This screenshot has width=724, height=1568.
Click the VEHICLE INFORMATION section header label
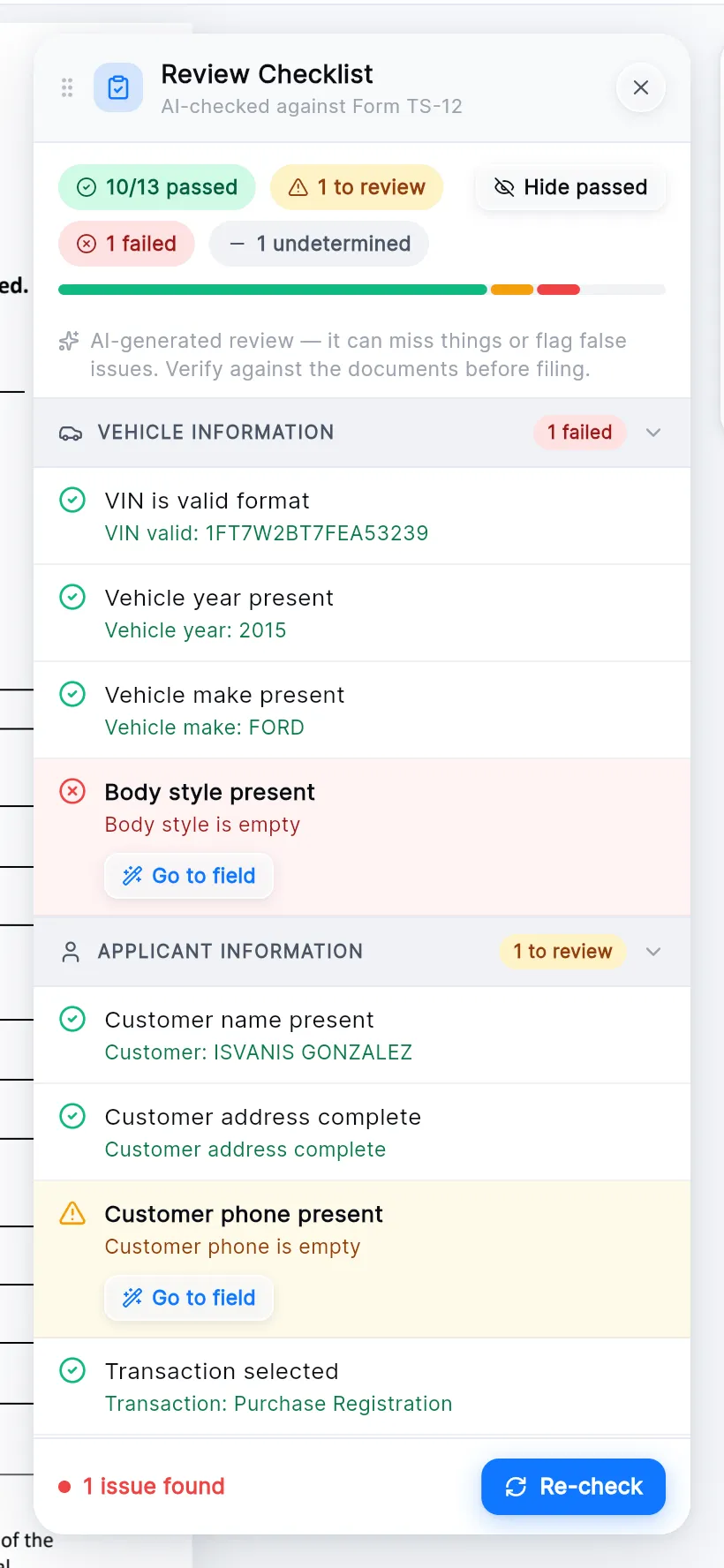[x=216, y=433]
